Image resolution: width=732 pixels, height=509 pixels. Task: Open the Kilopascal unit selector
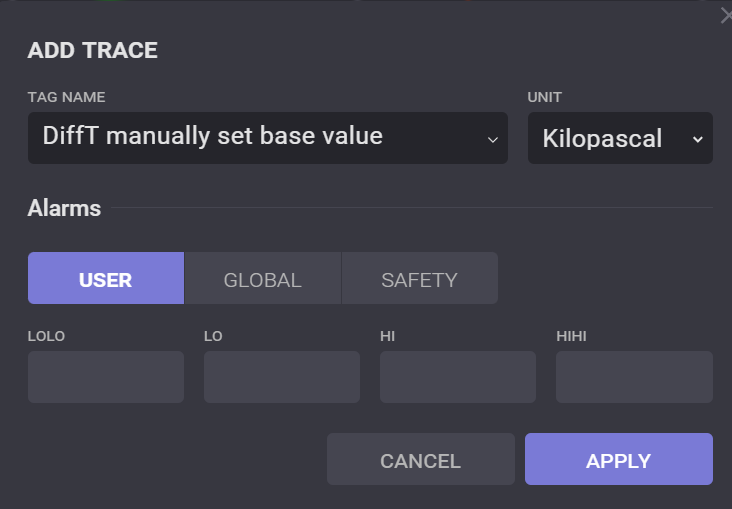(x=619, y=138)
